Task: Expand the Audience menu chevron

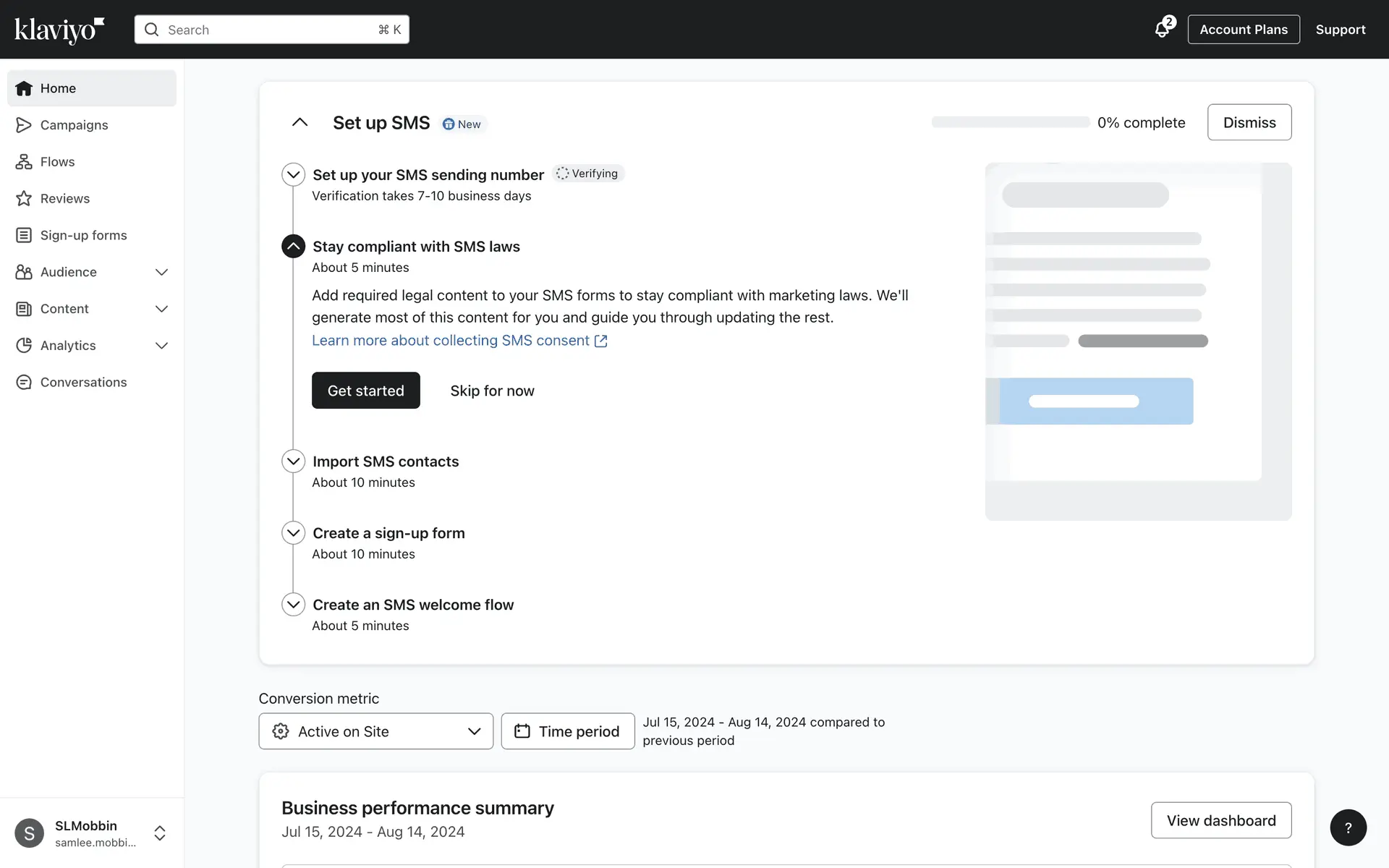Action: point(161,272)
